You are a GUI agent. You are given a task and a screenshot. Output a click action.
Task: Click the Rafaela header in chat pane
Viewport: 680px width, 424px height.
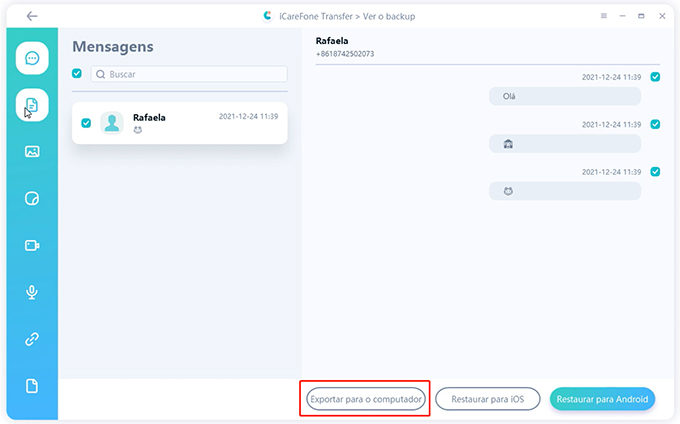coord(332,41)
